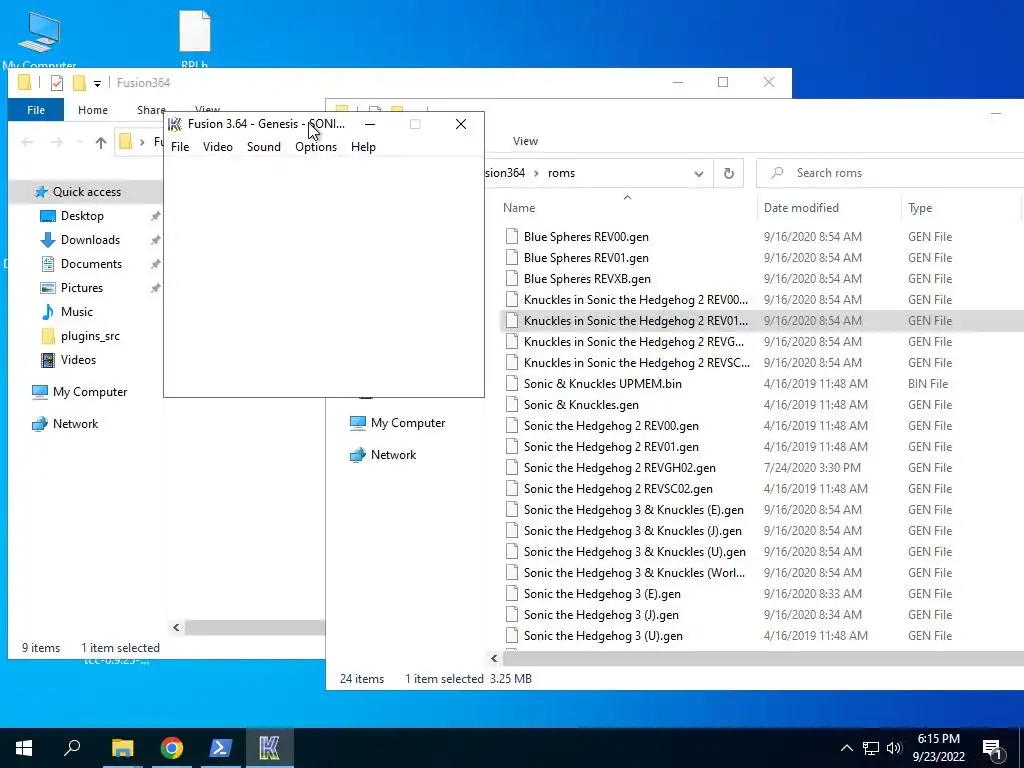Image resolution: width=1024 pixels, height=768 pixels.
Task: Select Desktop folder icon in sidebar
Action: pos(48,216)
